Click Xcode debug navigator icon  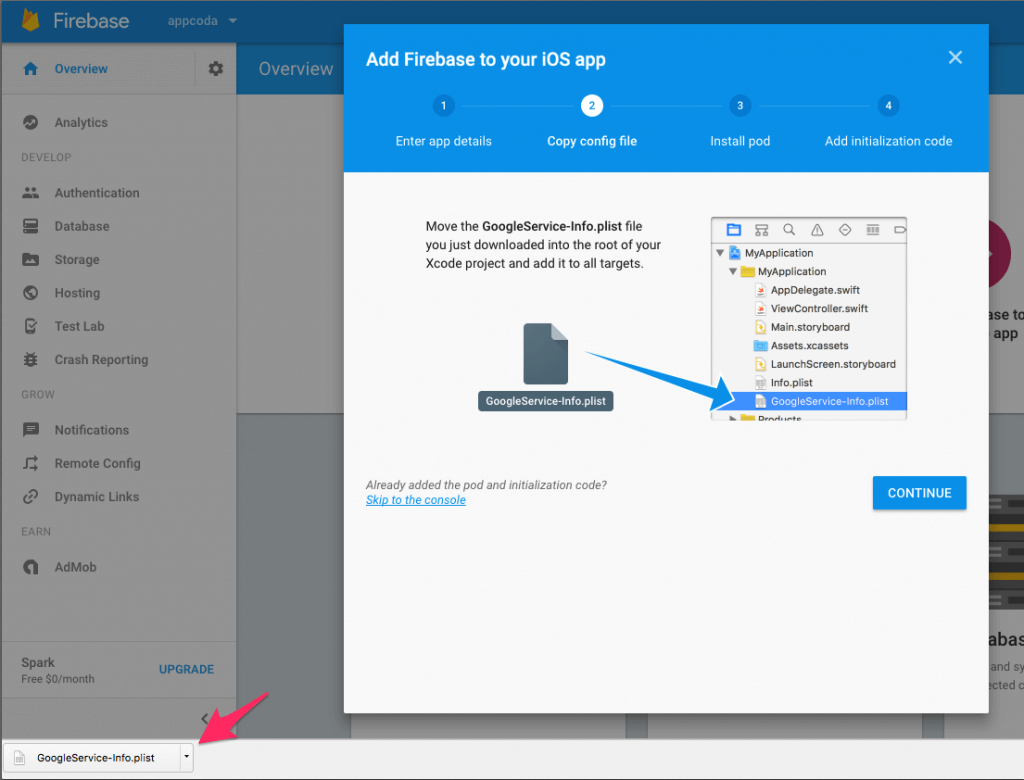tap(872, 229)
